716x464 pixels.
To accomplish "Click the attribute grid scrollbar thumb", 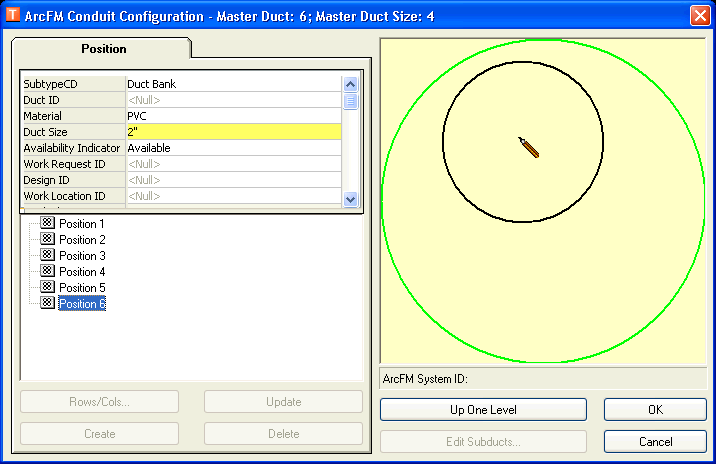I will [350, 101].
